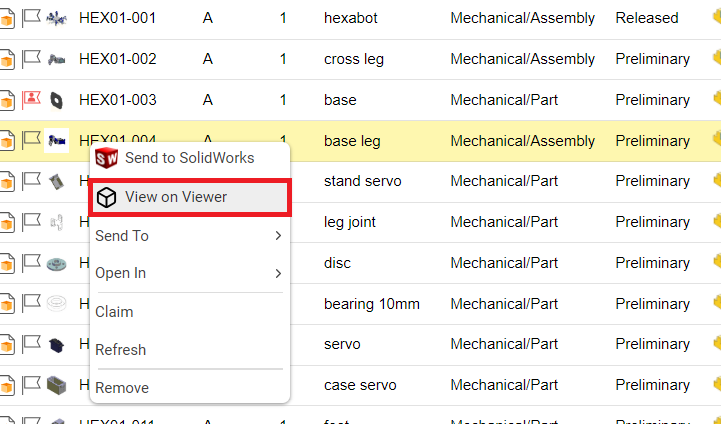Click the red claimed-user icon on HEX01-003 row

click(x=31, y=99)
